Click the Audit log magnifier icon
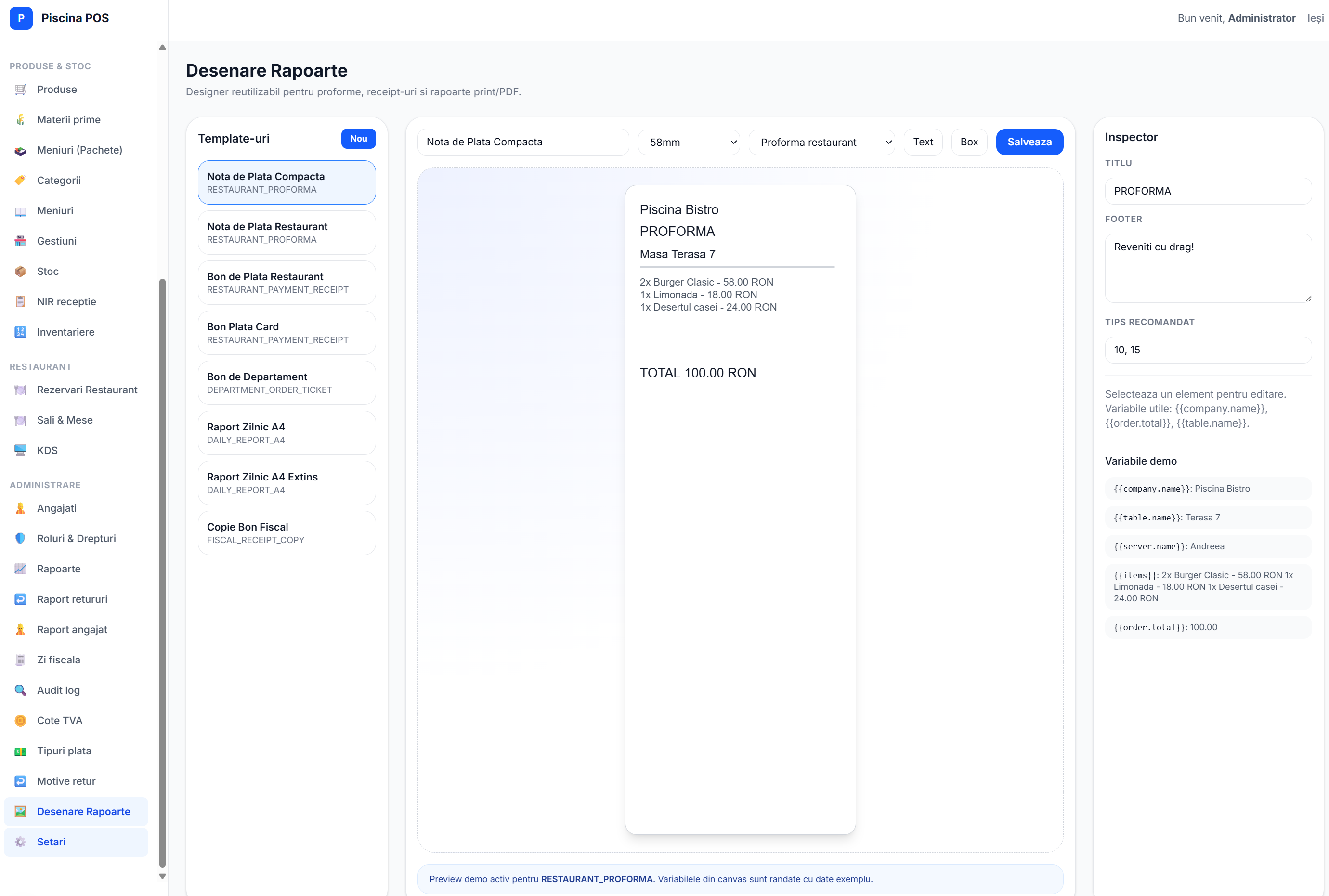 click(21, 690)
